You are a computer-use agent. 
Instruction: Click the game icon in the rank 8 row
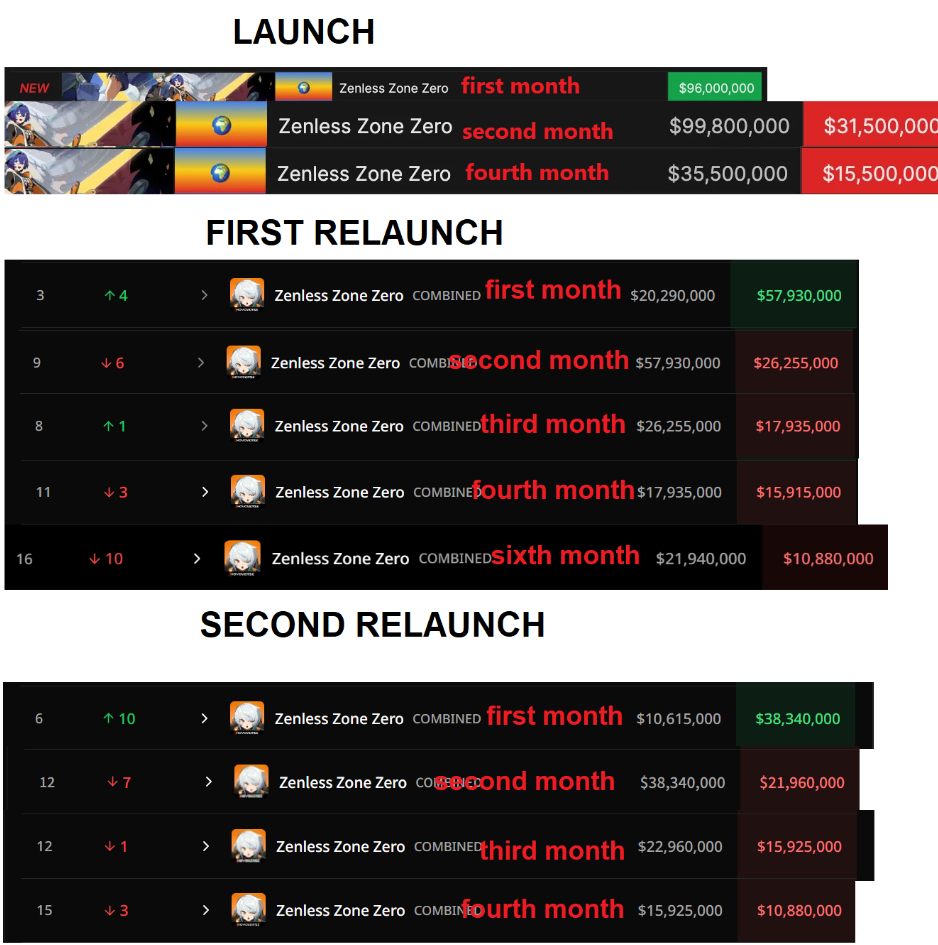247,425
